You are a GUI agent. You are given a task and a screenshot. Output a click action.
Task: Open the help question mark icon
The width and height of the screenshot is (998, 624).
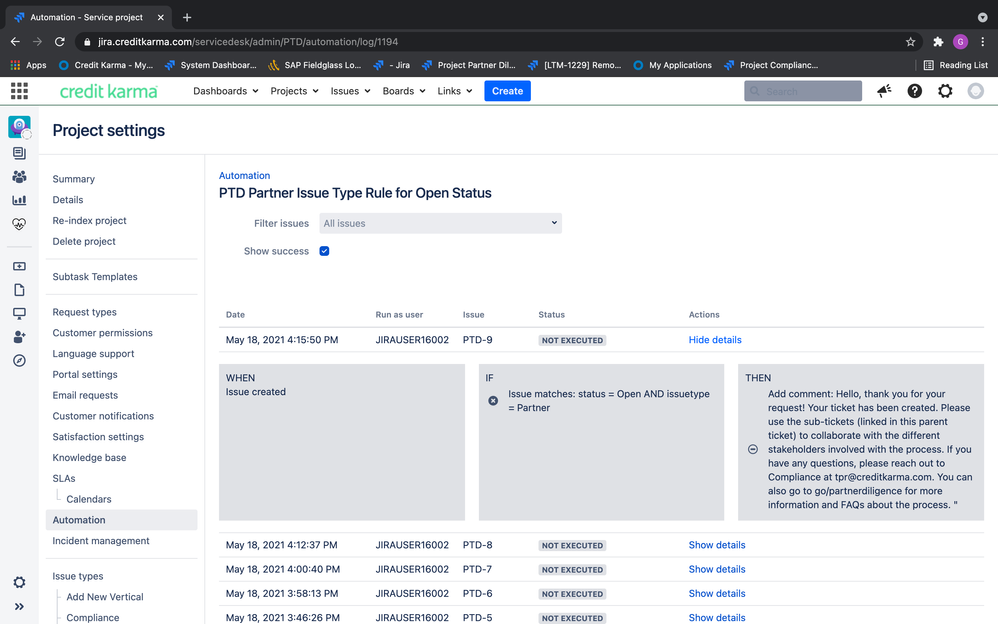point(915,91)
